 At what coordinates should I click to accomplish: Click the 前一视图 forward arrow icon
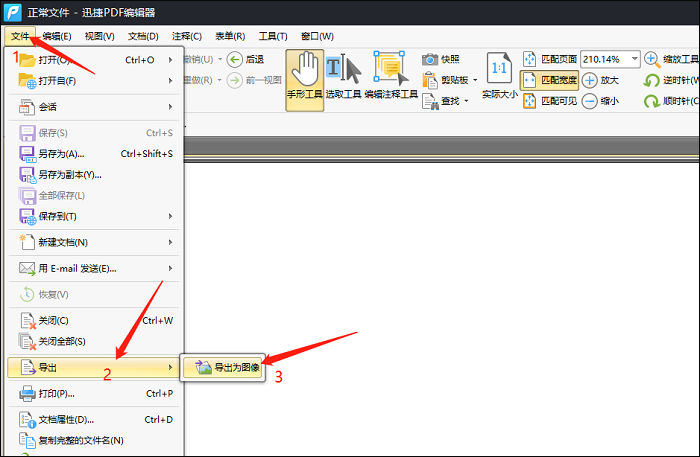(x=234, y=80)
